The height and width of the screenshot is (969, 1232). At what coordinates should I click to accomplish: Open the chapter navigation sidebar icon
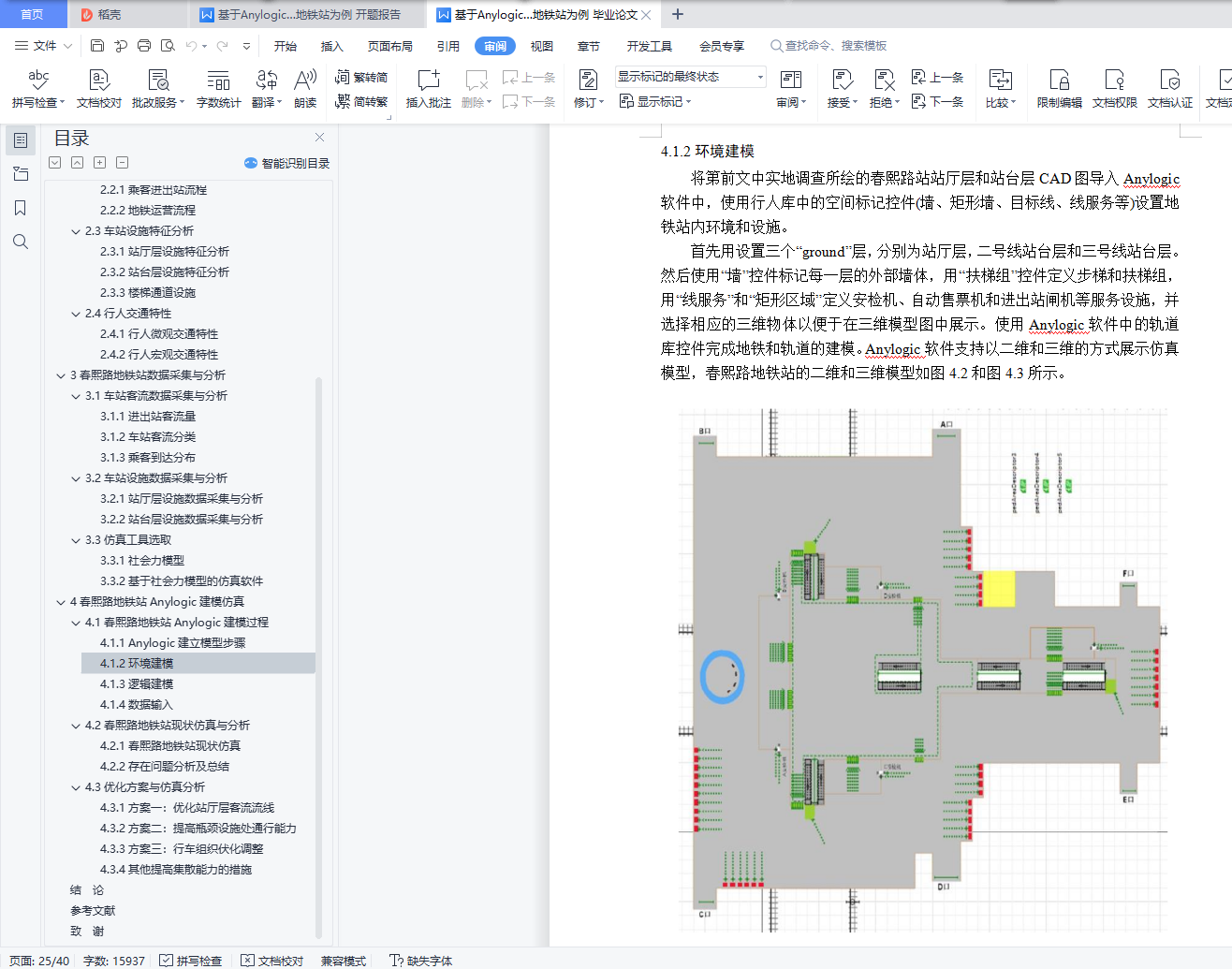pos(21,174)
